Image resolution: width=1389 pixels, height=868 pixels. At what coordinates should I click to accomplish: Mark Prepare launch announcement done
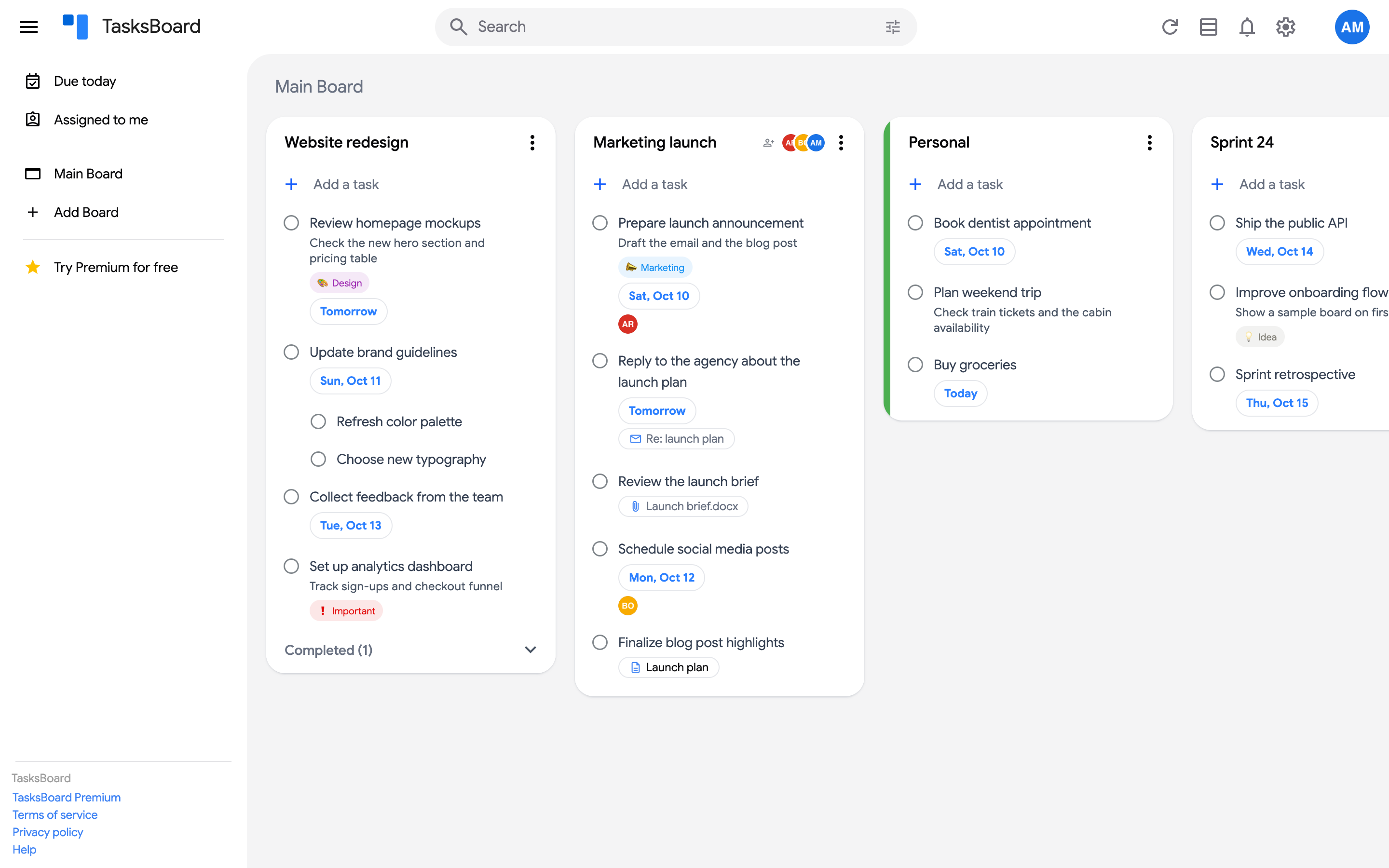[600, 223]
